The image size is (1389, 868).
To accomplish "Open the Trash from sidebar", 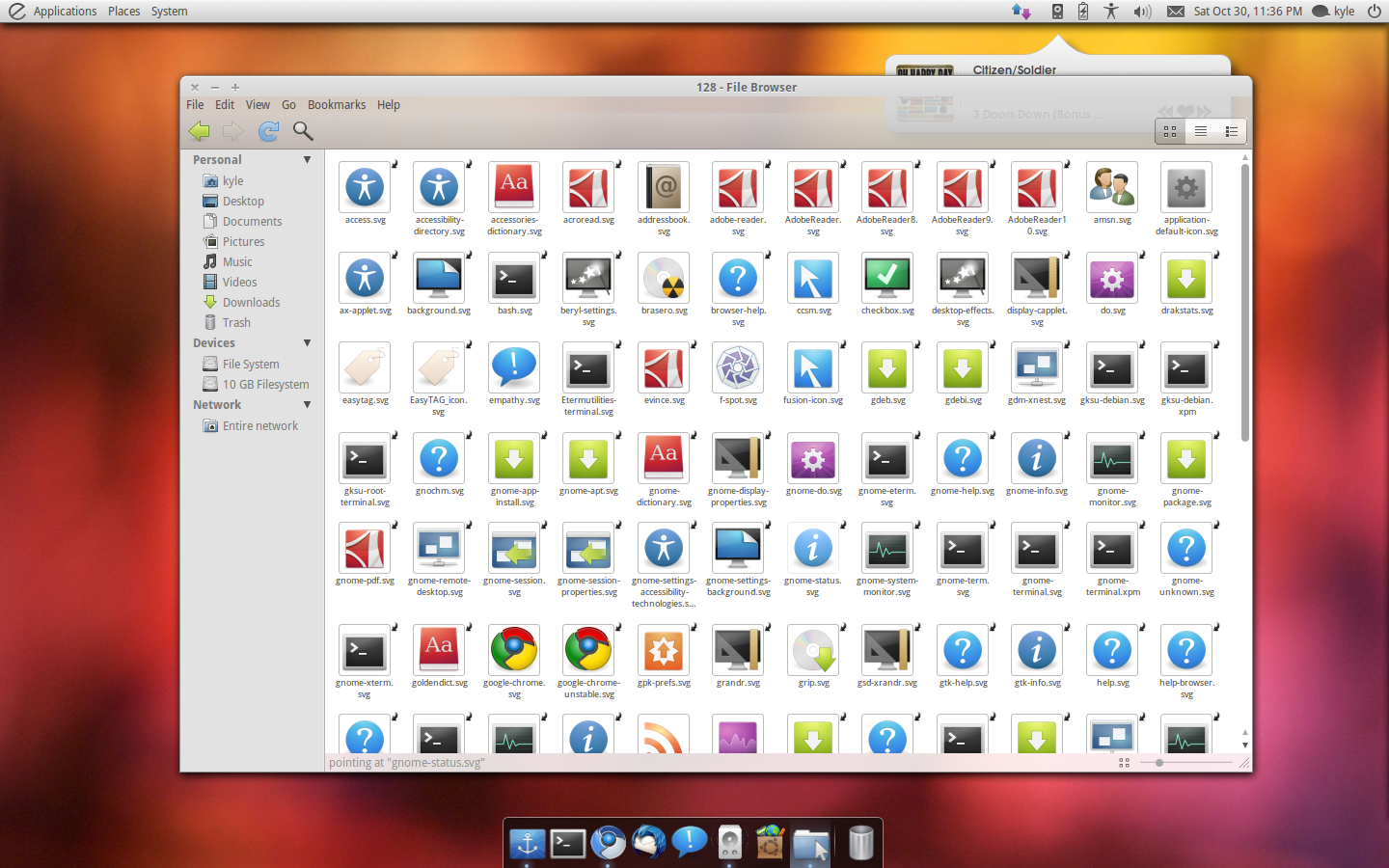I will tap(235, 322).
